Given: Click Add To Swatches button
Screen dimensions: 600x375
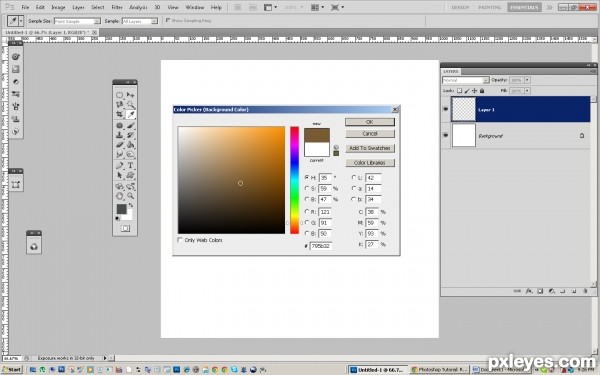Looking at the screenshot, I should (x=370, y=148).
